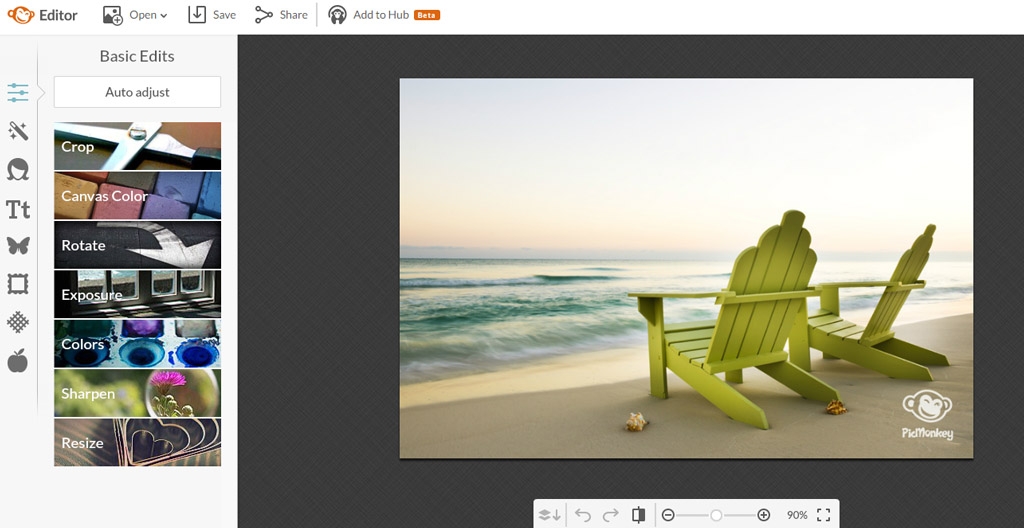Toggle fullscreen view icon

click(824, 515)
